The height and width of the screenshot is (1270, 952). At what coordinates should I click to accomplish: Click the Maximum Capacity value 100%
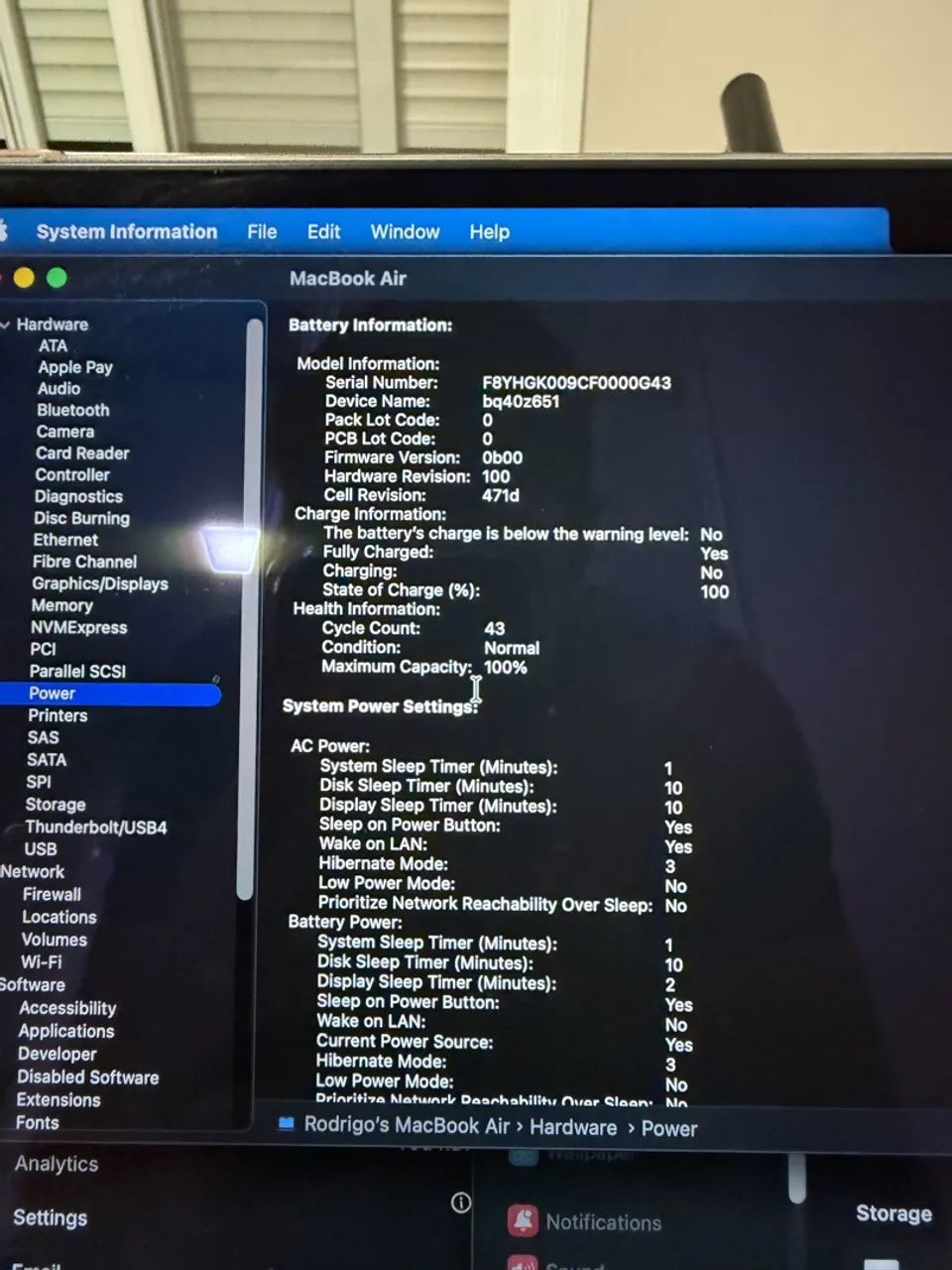click(506, 668)
